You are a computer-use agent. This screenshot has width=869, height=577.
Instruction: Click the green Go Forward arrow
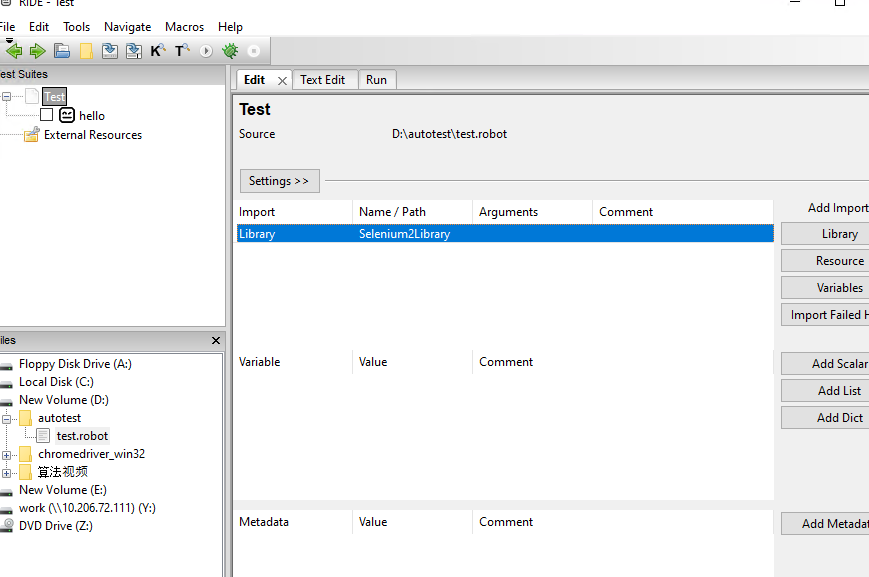tap(38, 51)
